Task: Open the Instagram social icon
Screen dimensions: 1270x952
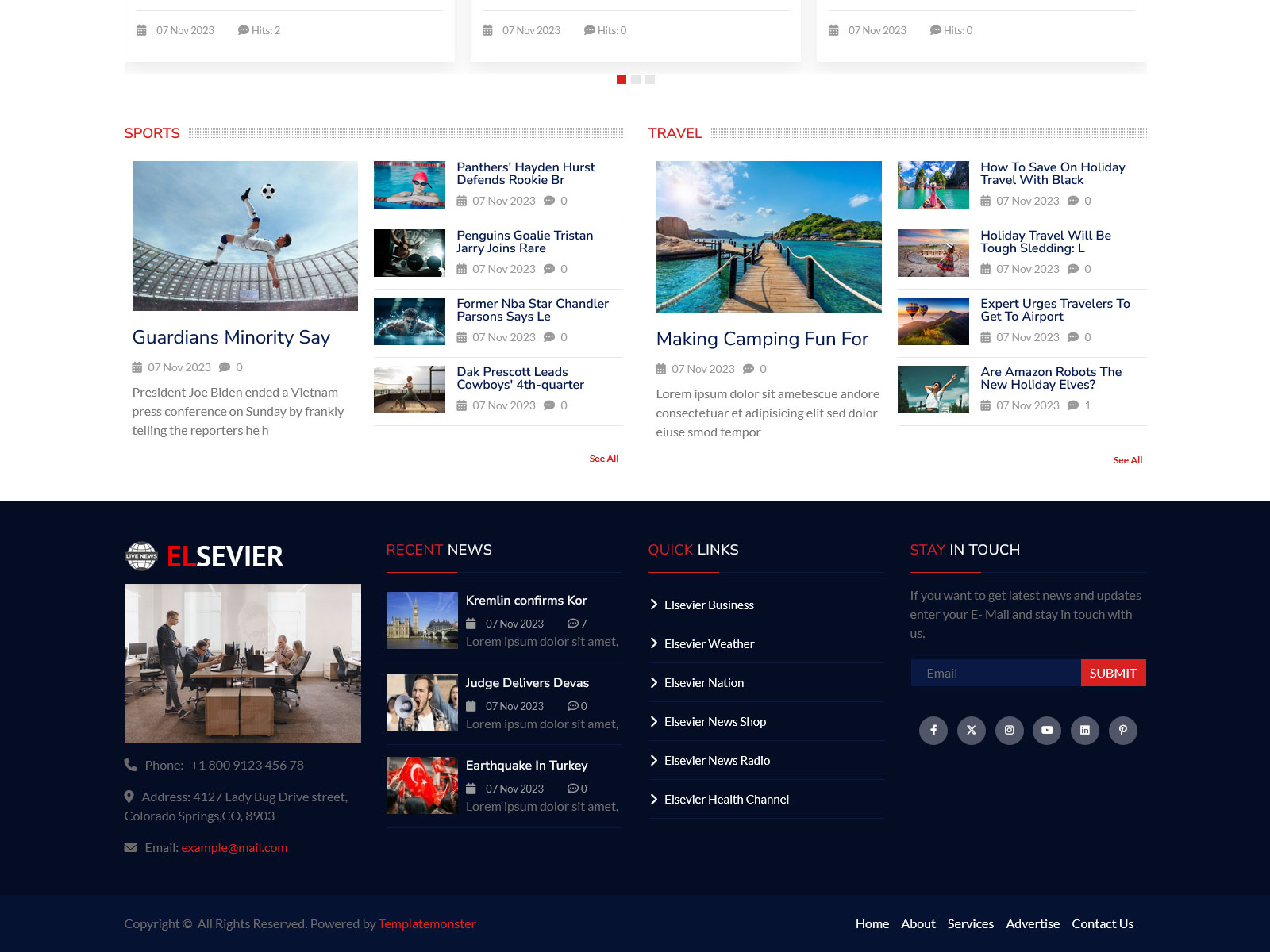Action: (1009, 730)
